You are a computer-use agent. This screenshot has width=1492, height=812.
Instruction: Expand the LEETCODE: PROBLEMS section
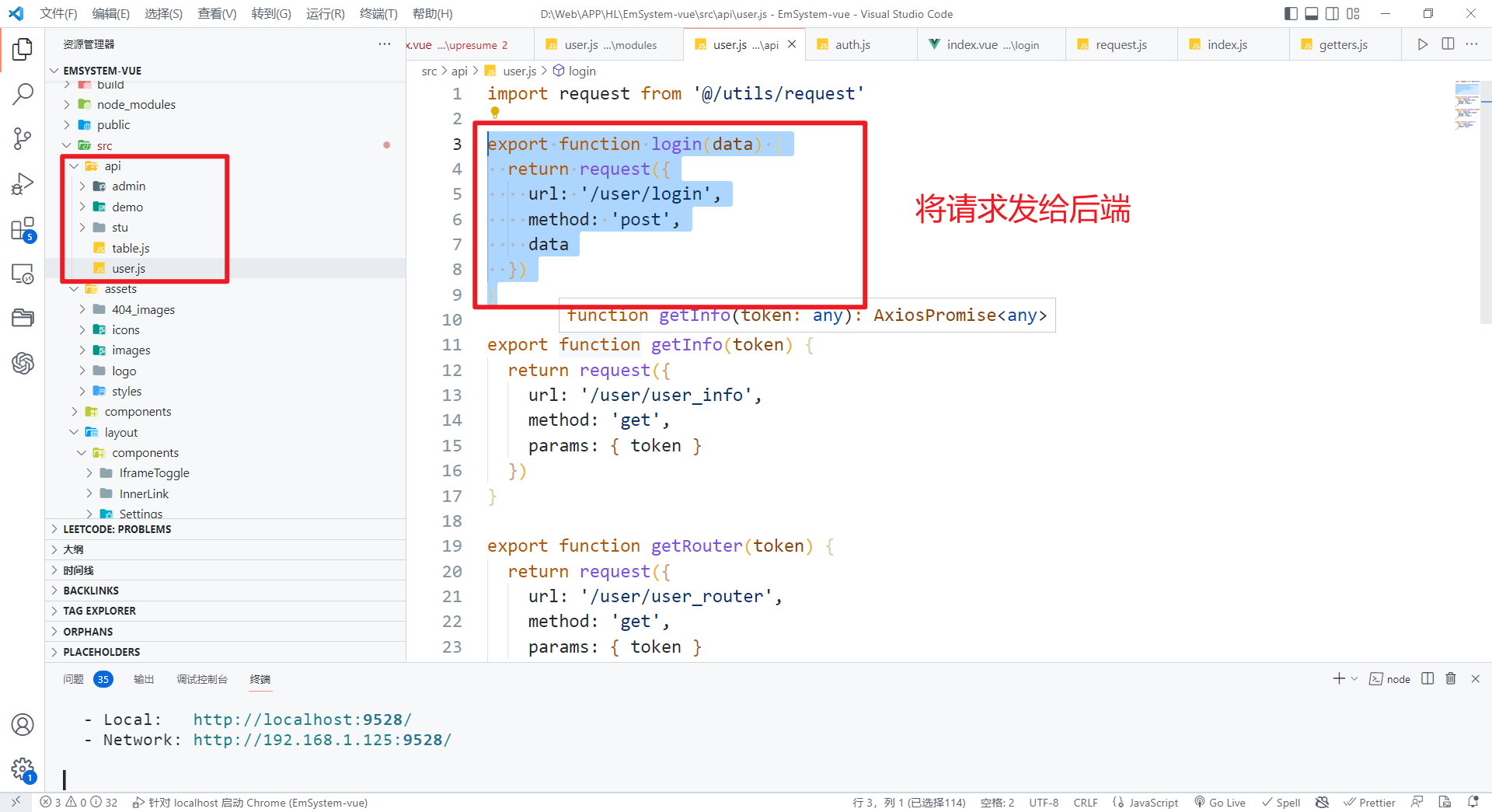click(225, 529)
